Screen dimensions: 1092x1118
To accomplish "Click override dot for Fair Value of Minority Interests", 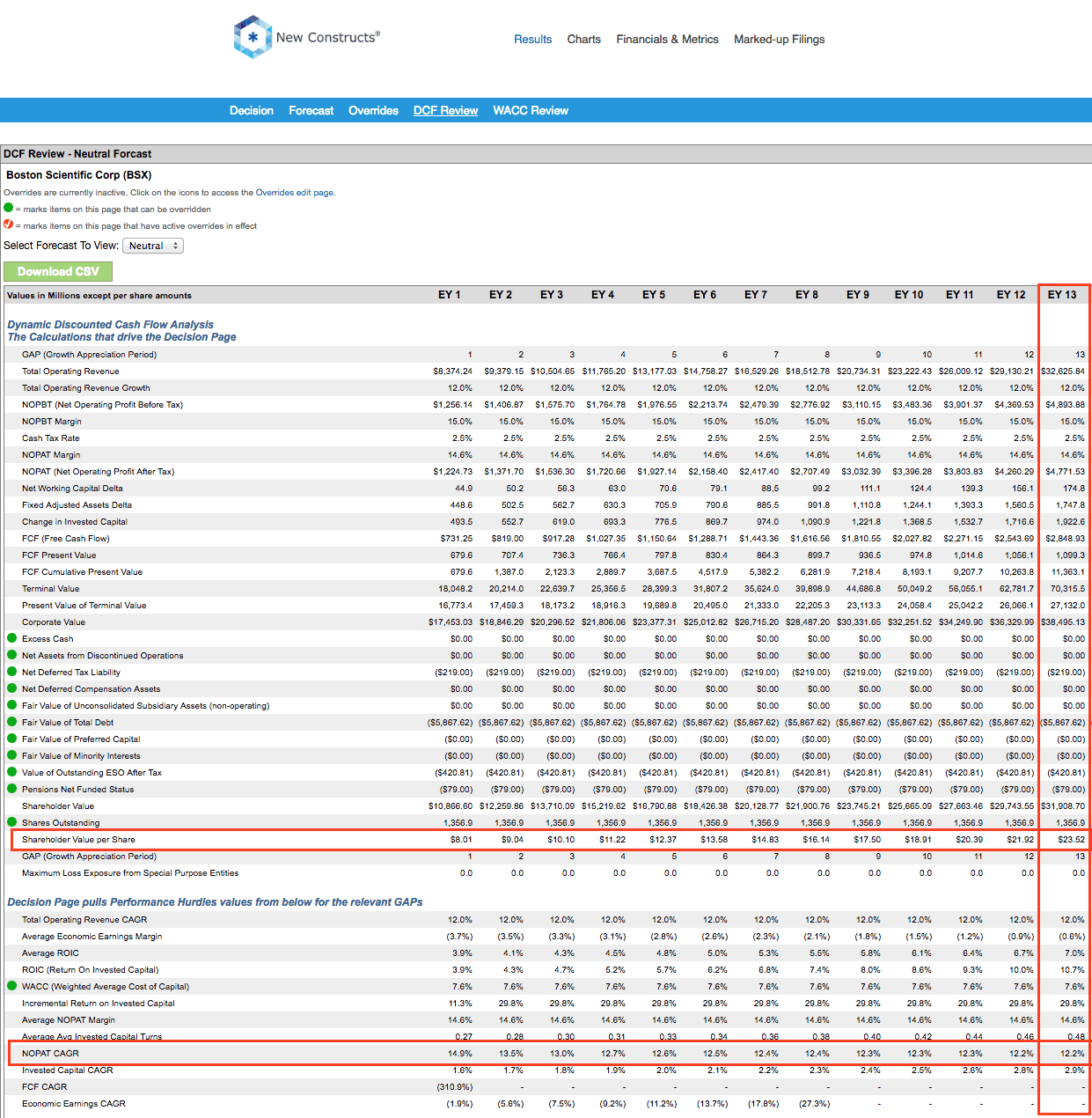I will pos(12,755).
